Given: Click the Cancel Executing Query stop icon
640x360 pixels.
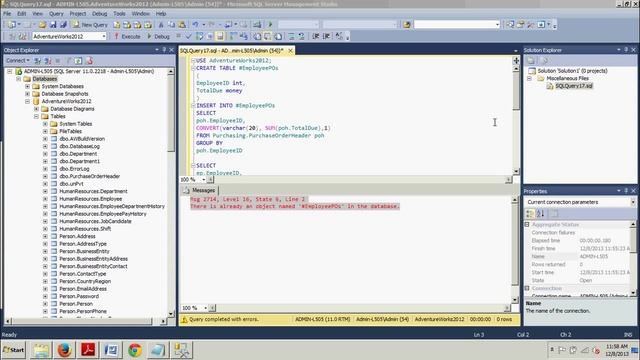Looking at the screenshot, I should tap(178, 36).
